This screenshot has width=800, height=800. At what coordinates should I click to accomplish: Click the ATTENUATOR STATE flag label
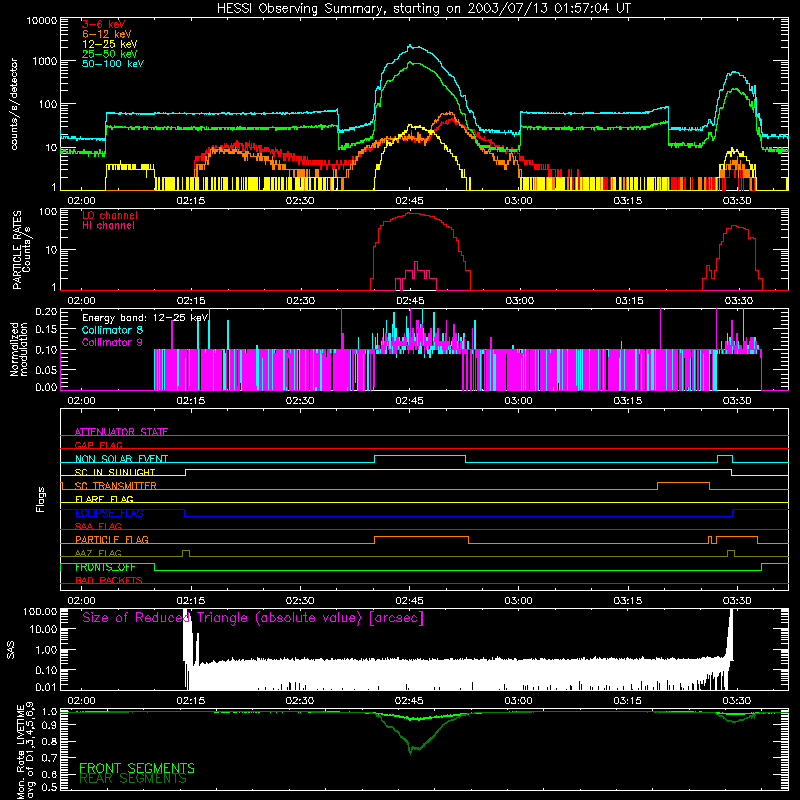pyautogui.click(x=121, y=432)
